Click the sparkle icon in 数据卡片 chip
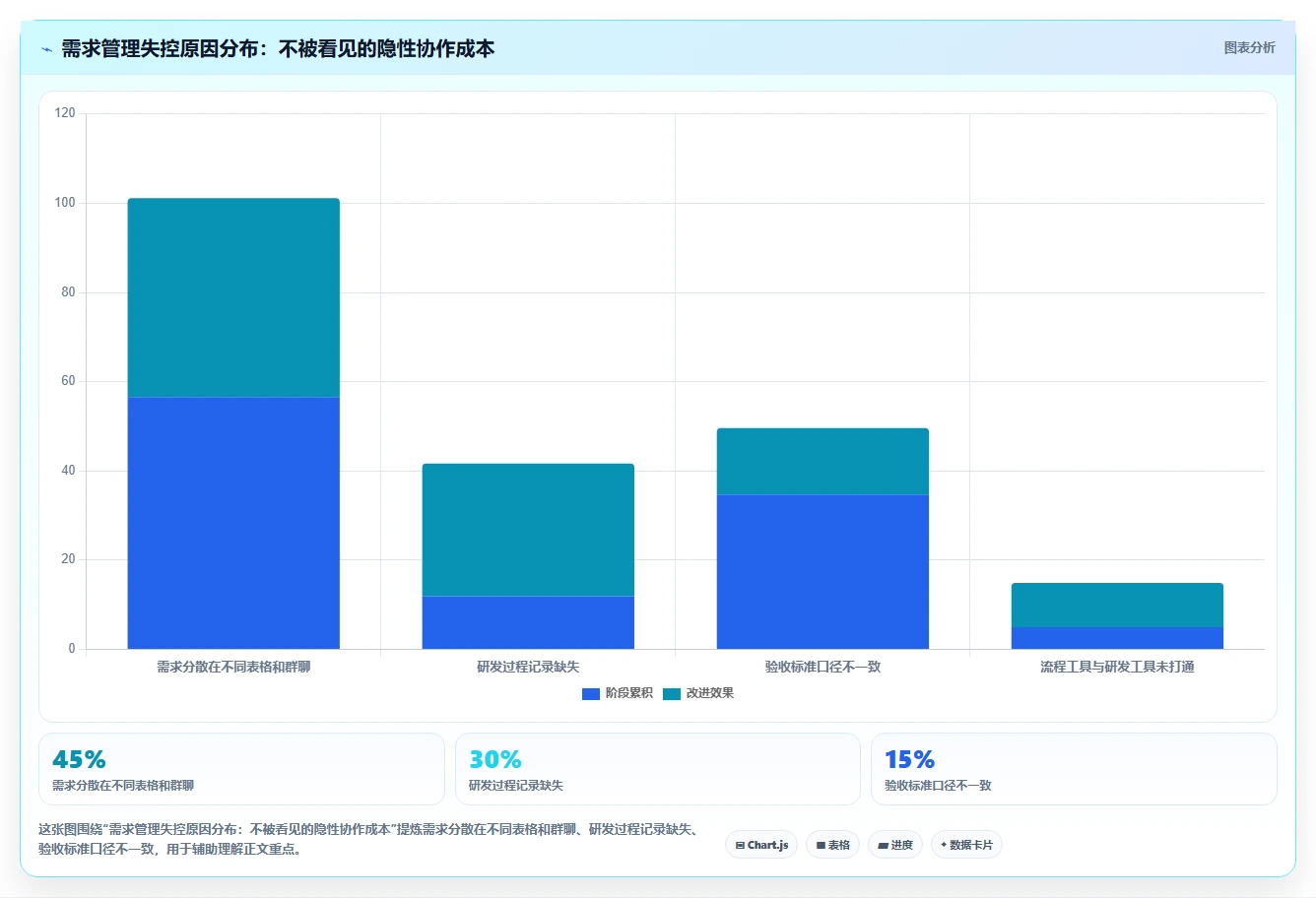 (x=944, y=845)
